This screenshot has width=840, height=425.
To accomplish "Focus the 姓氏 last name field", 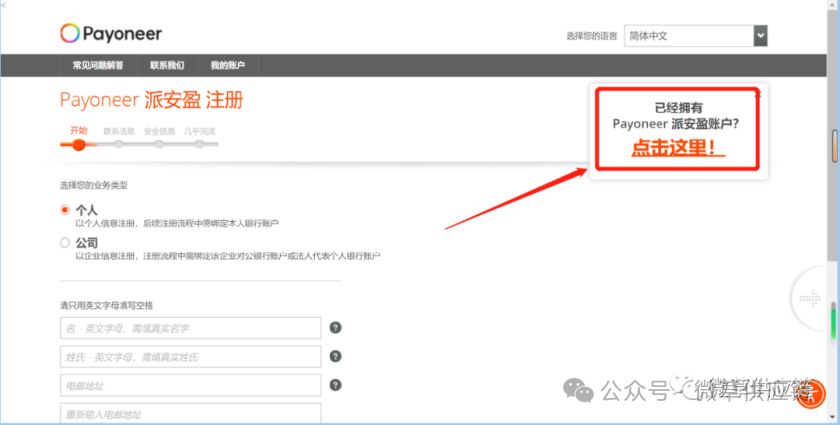I will coord(191,357).
